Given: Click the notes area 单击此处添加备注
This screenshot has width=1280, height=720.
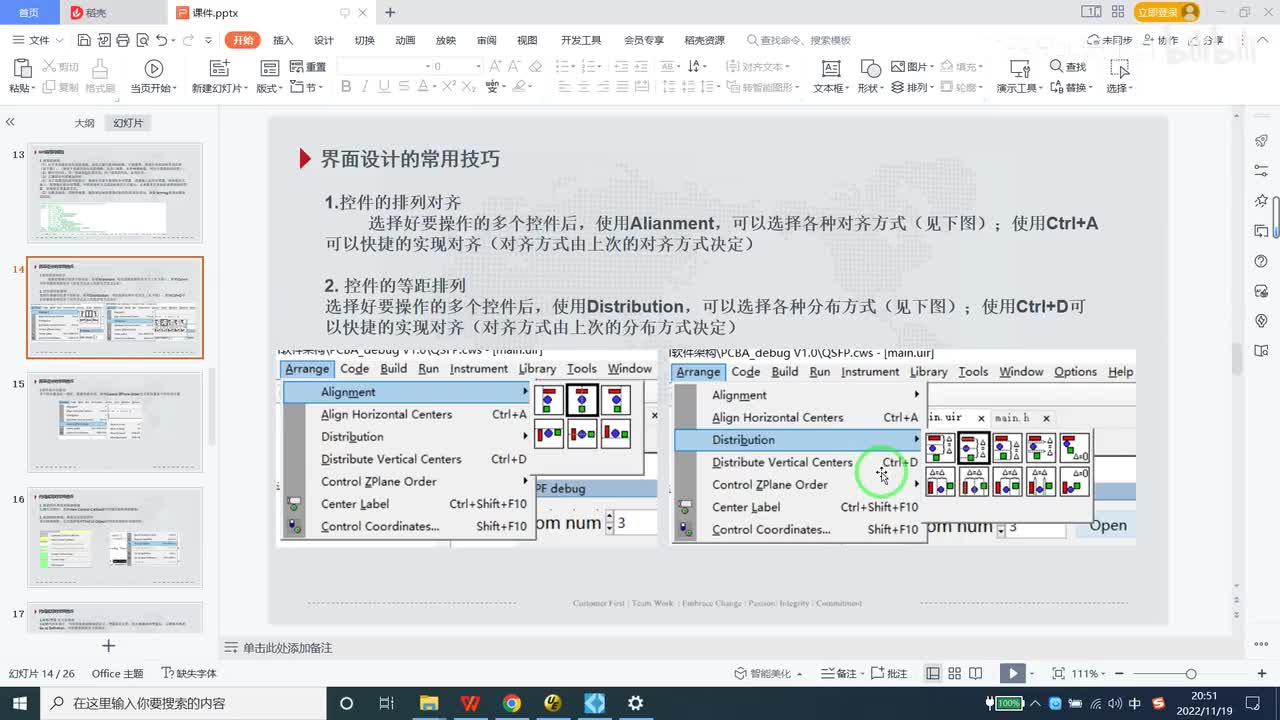Looking at the screenshot, I should click(287, 648).
